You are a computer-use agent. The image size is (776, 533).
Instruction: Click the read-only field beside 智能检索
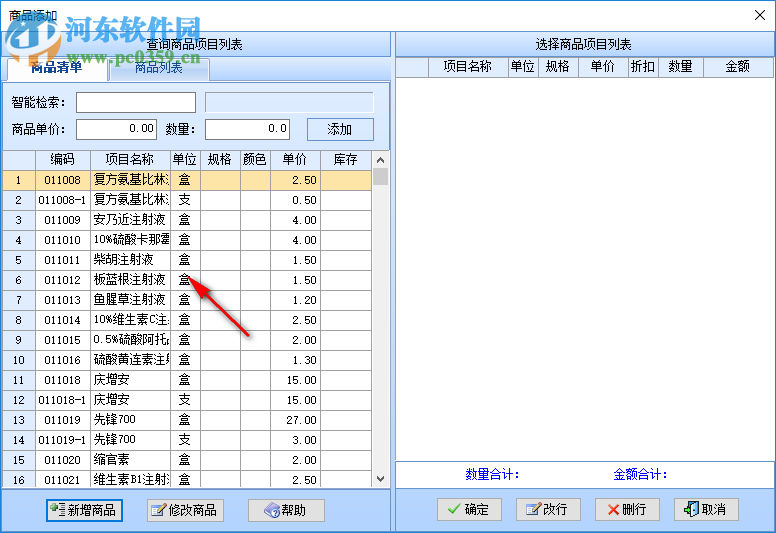(289, 102)
